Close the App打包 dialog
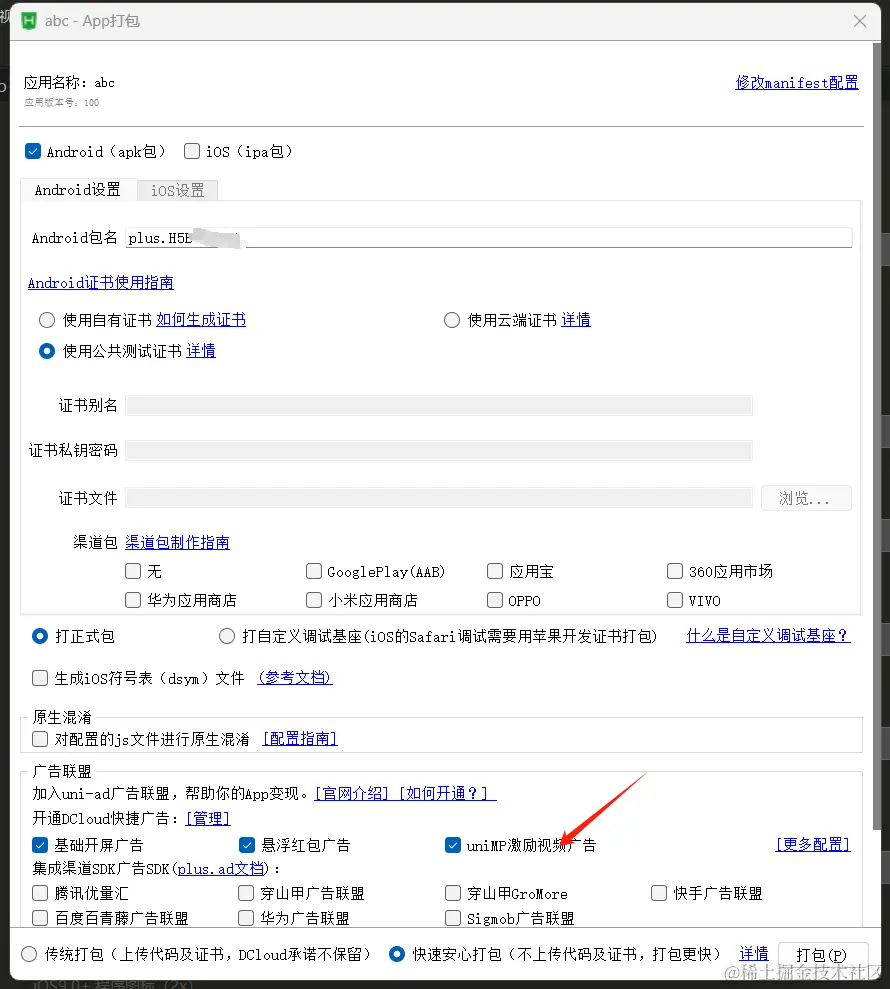Image resolution: width=890 pixels, height=989 pixels. pyautogui.click(x=860, y=21)
